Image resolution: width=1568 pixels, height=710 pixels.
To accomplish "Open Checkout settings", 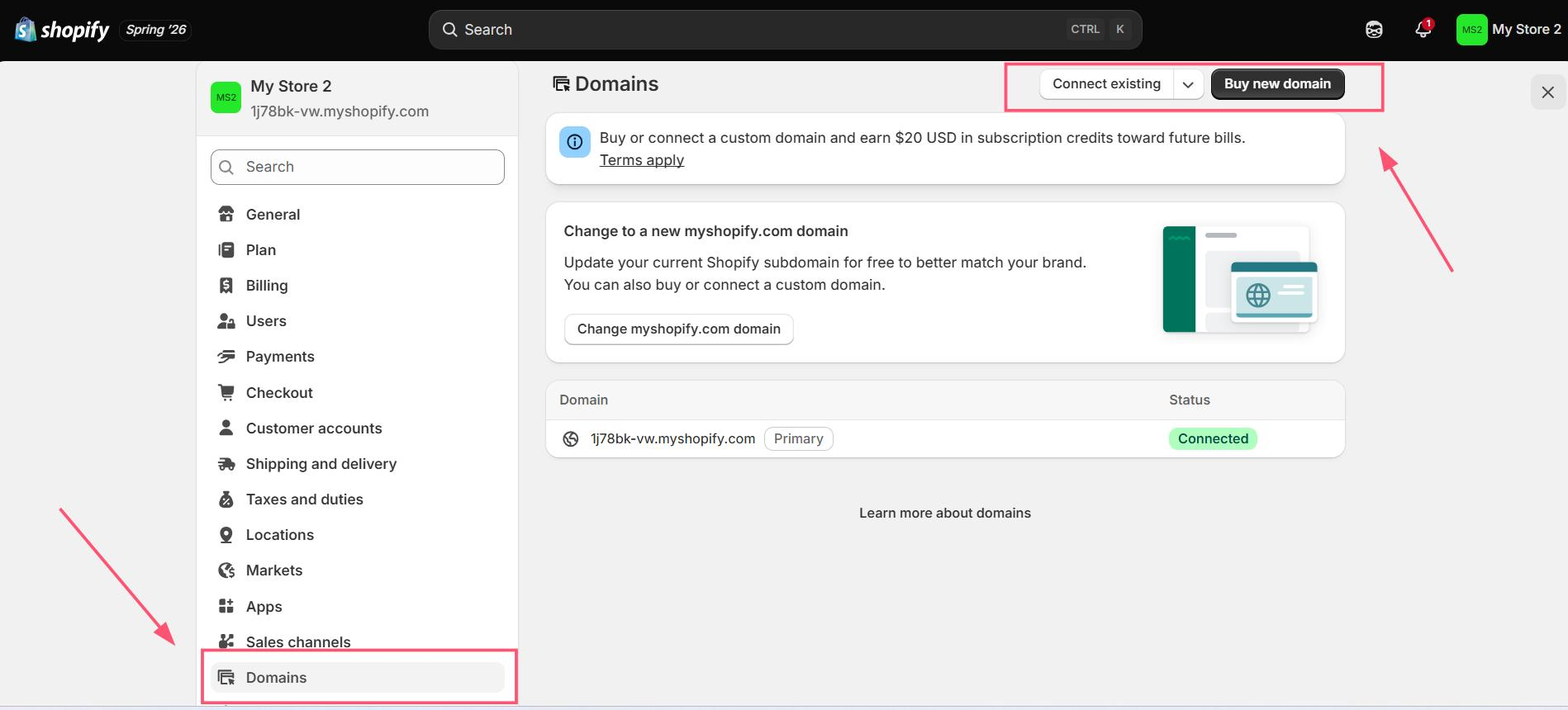I will point(358,393).
